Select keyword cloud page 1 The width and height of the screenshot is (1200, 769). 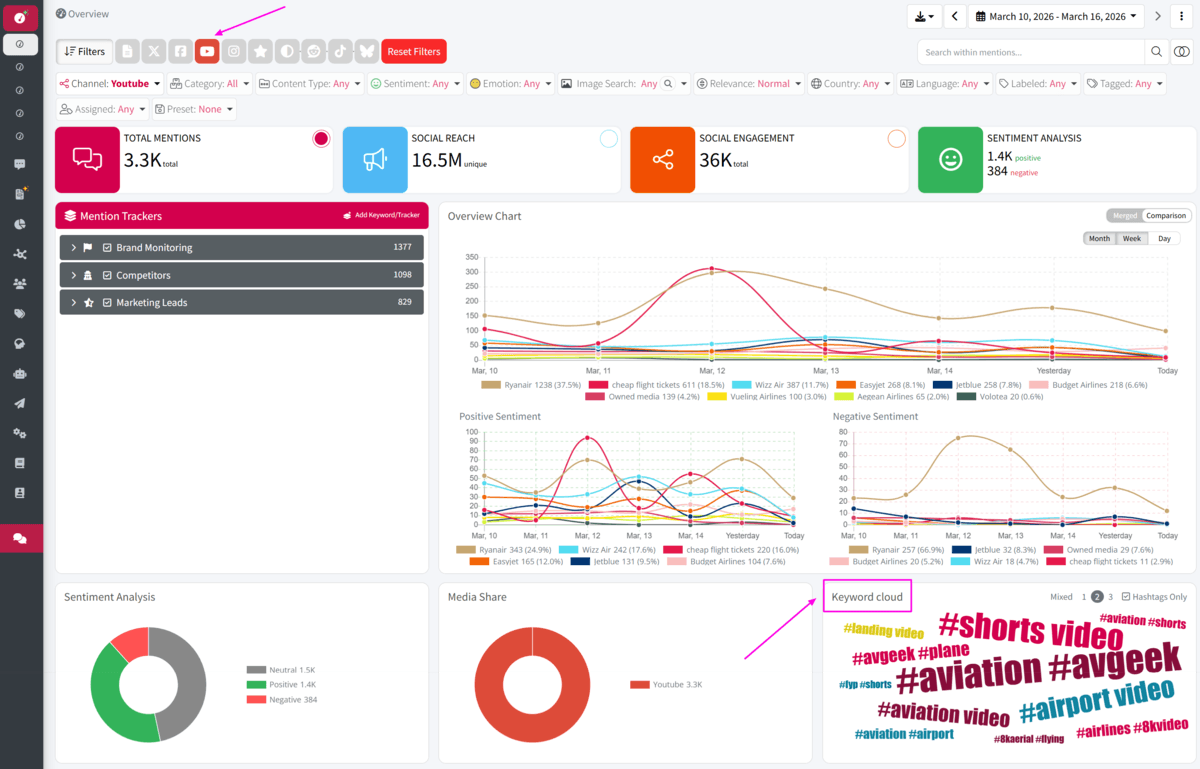(1083, 597)
